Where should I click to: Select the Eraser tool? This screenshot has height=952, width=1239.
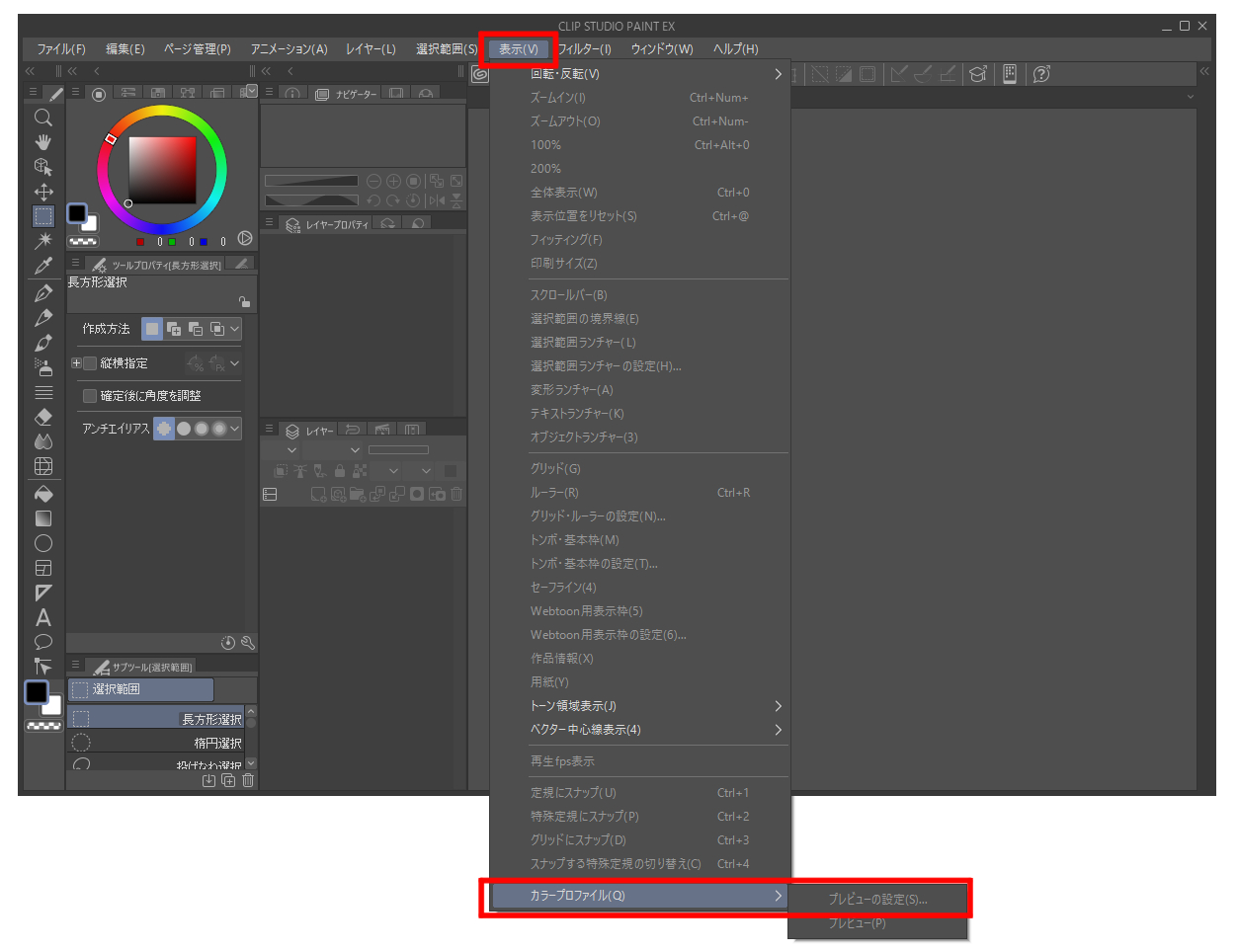coord(43,417)
